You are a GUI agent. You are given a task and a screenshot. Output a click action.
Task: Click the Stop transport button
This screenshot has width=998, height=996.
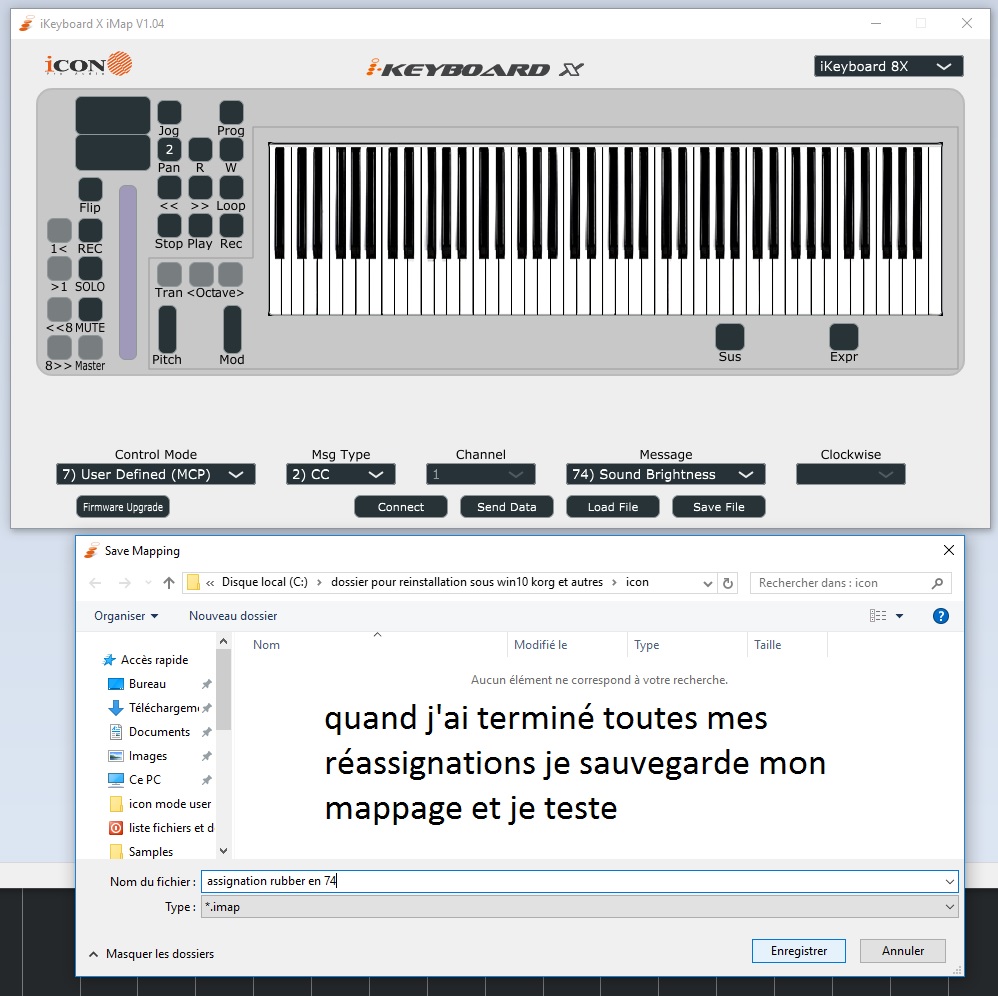[x=169, y=226]
